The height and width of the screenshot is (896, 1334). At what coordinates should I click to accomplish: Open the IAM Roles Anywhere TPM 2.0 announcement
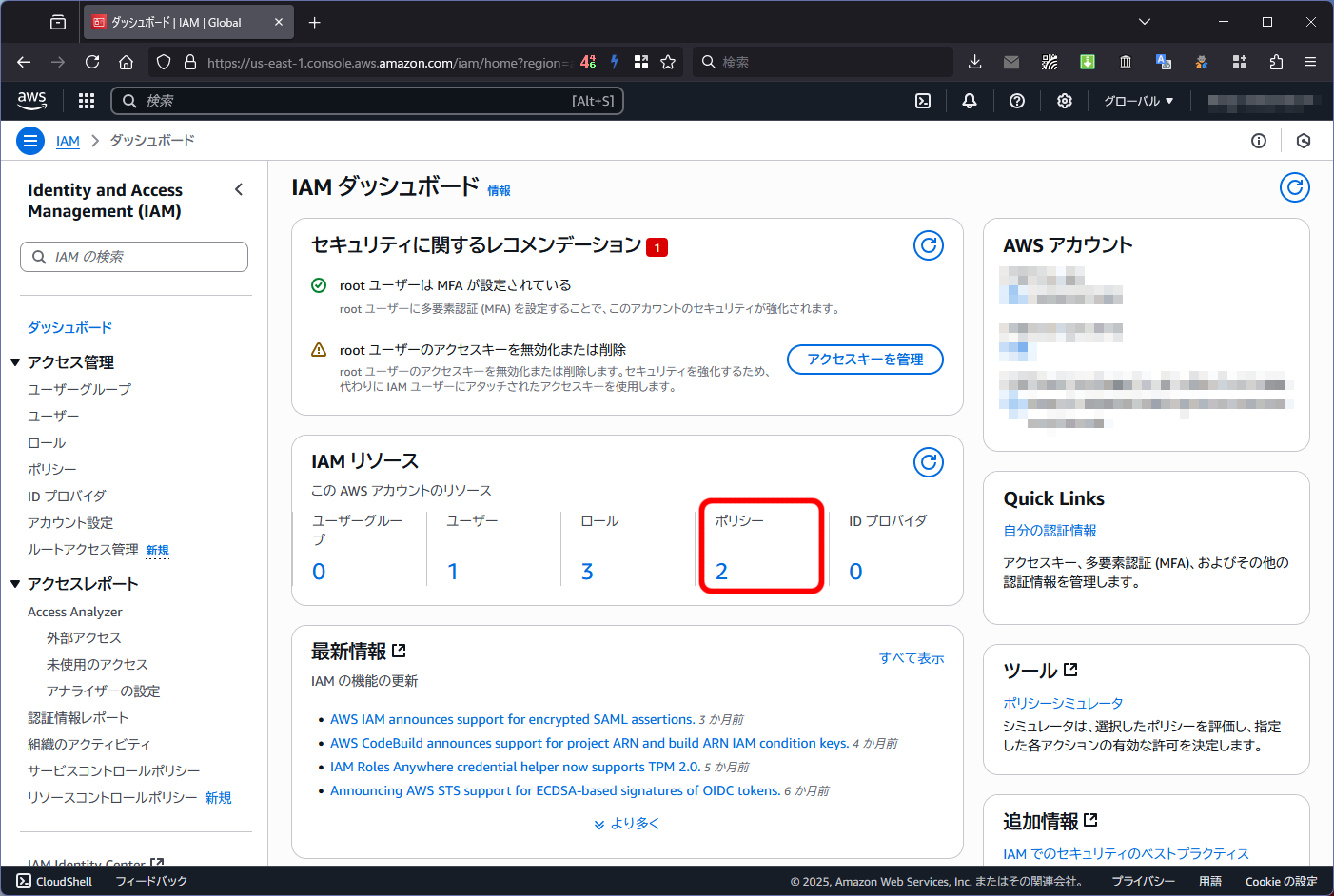click(515, 767)
